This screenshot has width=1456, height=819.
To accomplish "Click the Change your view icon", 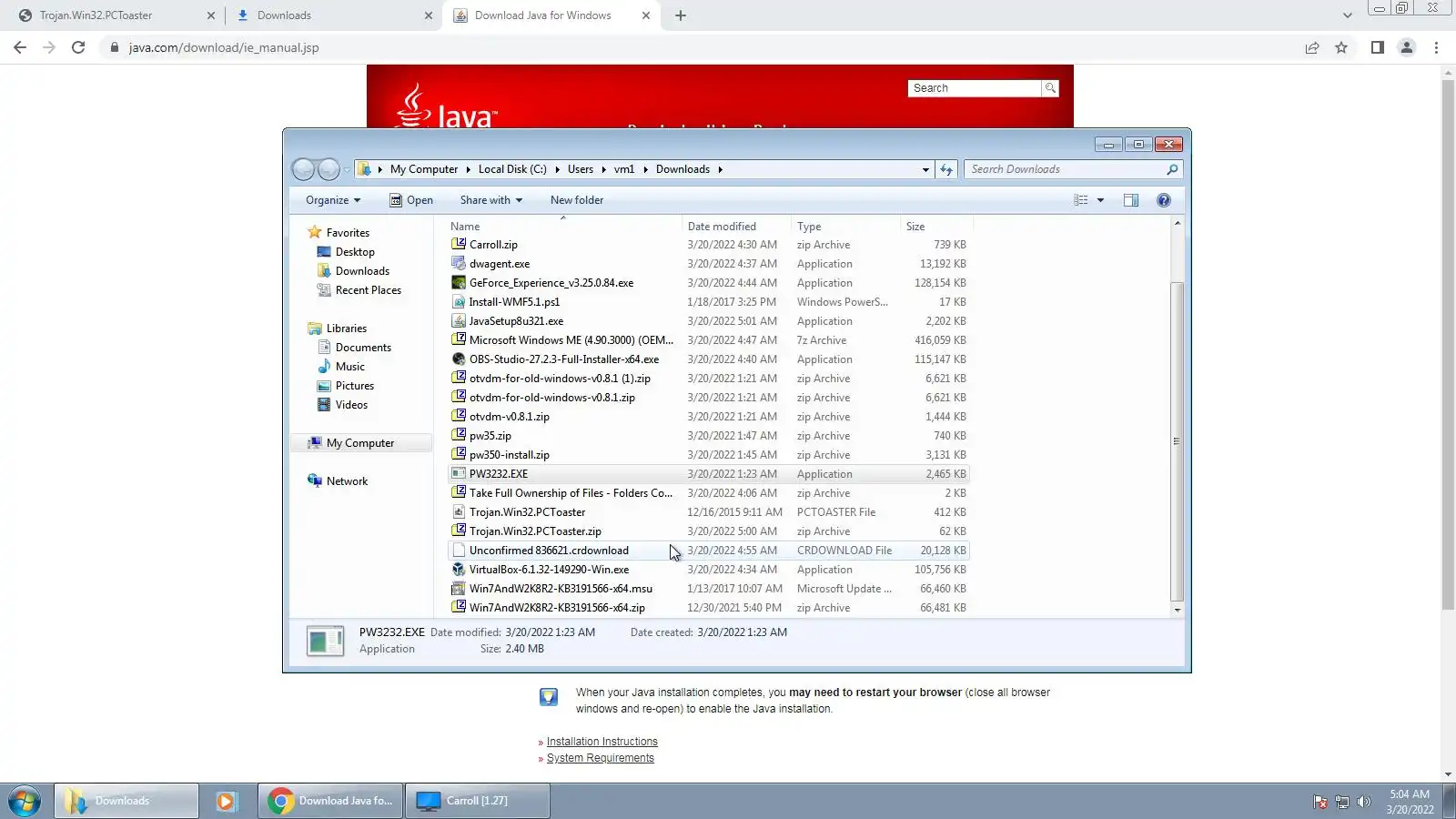I will (1081, 200).
